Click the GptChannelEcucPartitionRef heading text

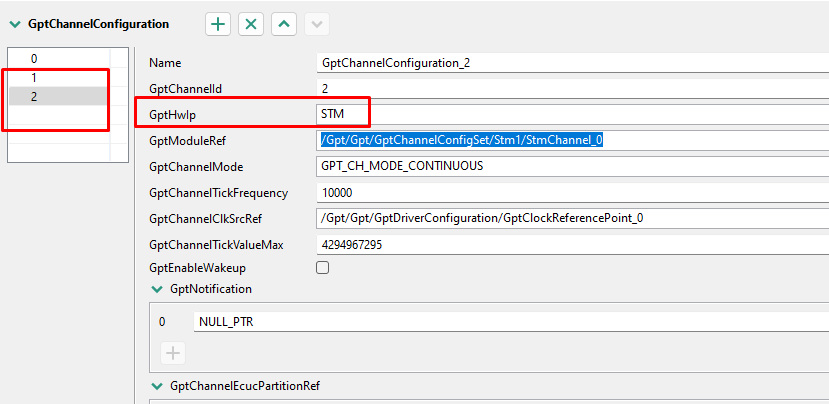[x=245, y=386]
